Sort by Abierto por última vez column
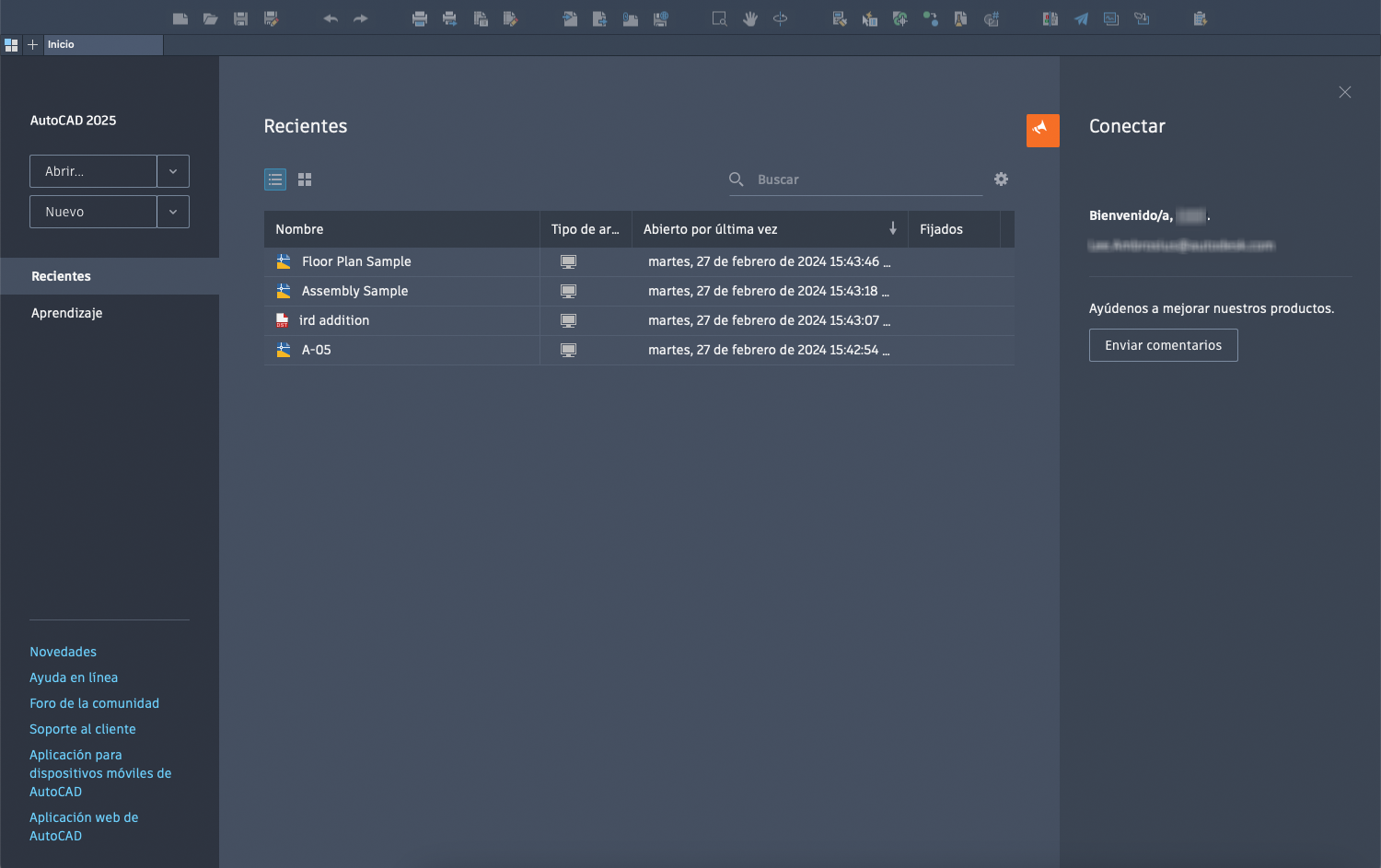This screenshot has width=1381, height=868. 770,229
